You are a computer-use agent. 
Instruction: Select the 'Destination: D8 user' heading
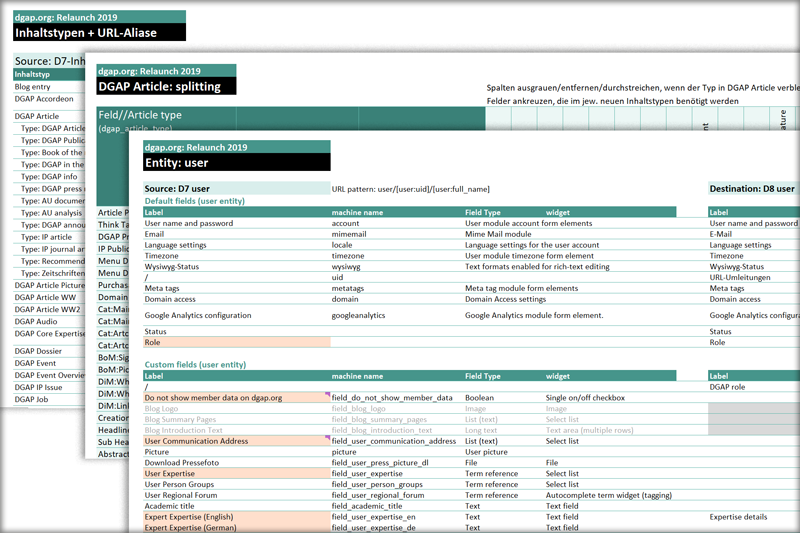(x=752, y=189)
